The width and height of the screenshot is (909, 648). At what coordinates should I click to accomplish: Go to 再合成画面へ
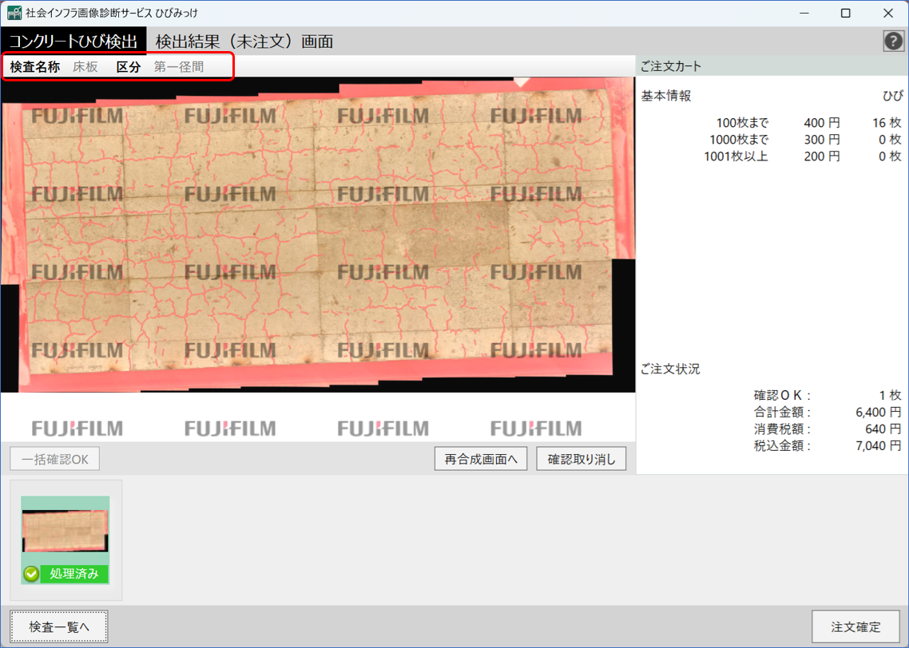481,459
